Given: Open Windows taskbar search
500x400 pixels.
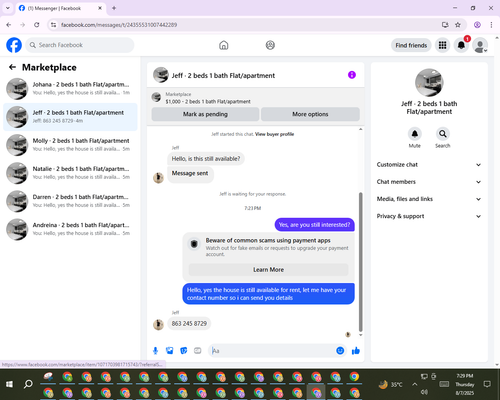Looking at the screenshot, I should click(x=28, y=384).
